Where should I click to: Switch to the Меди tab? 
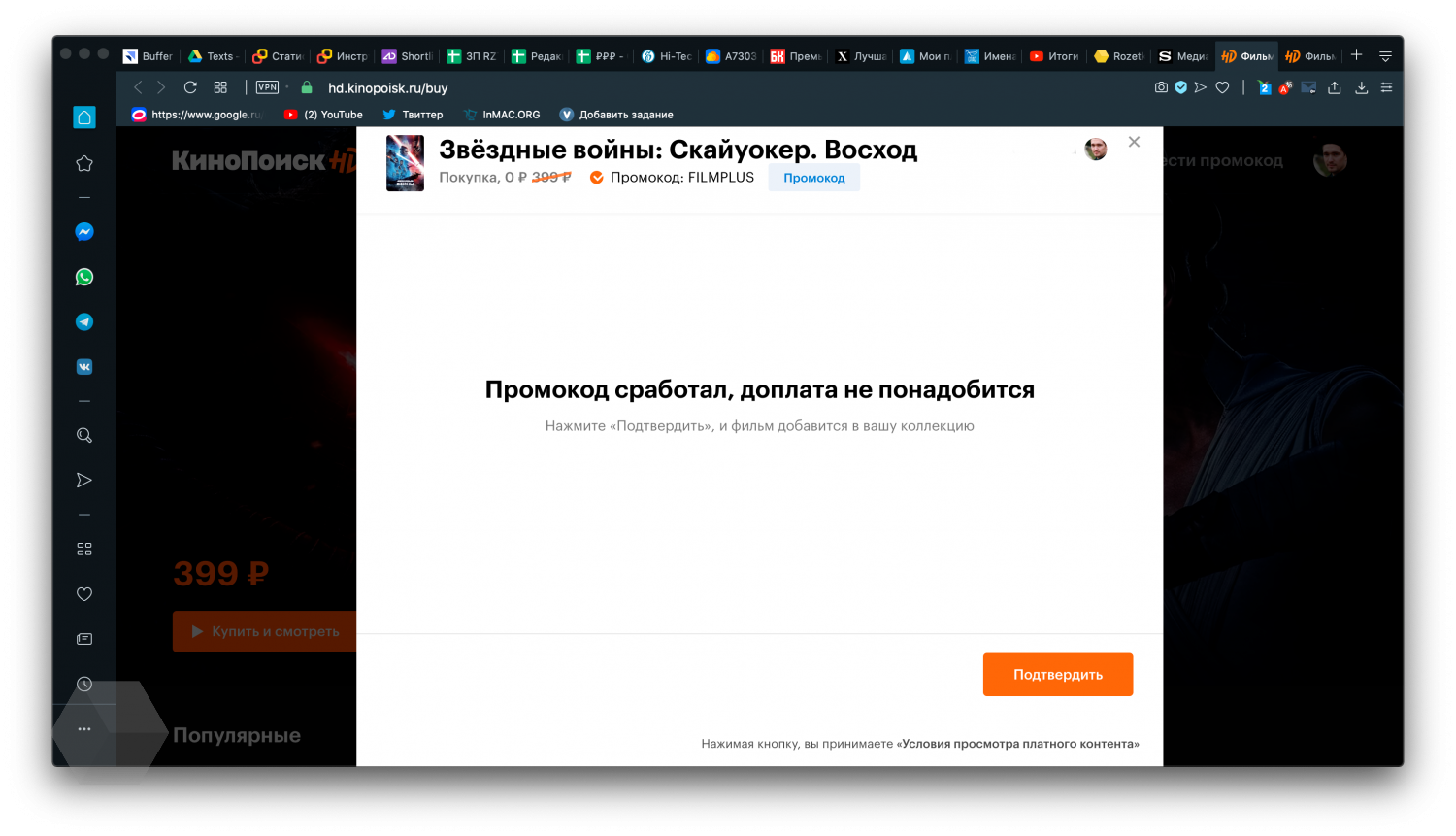1183,56
